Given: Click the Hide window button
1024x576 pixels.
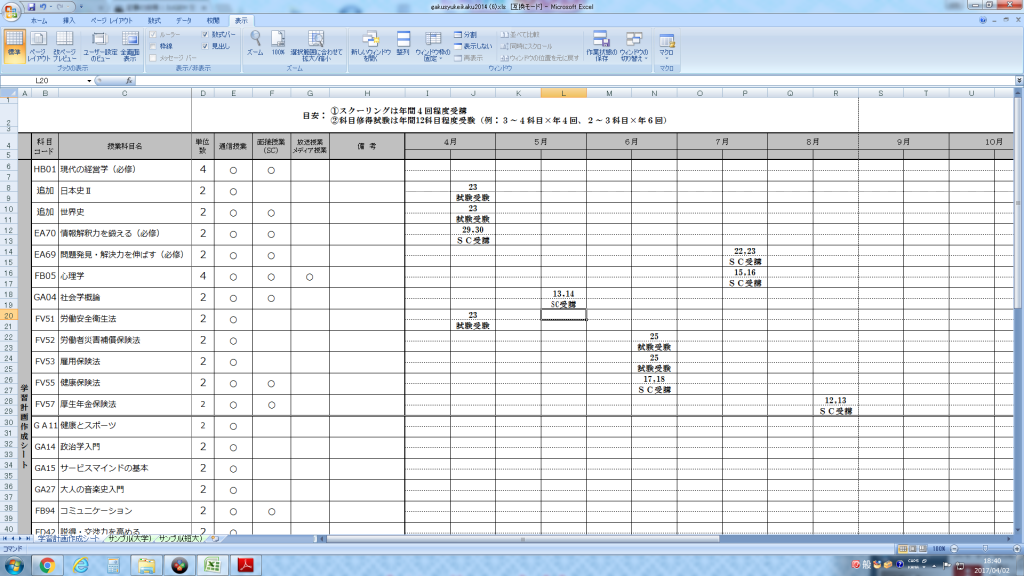Looking at the screenshot, I should click(x=473, y=45).
